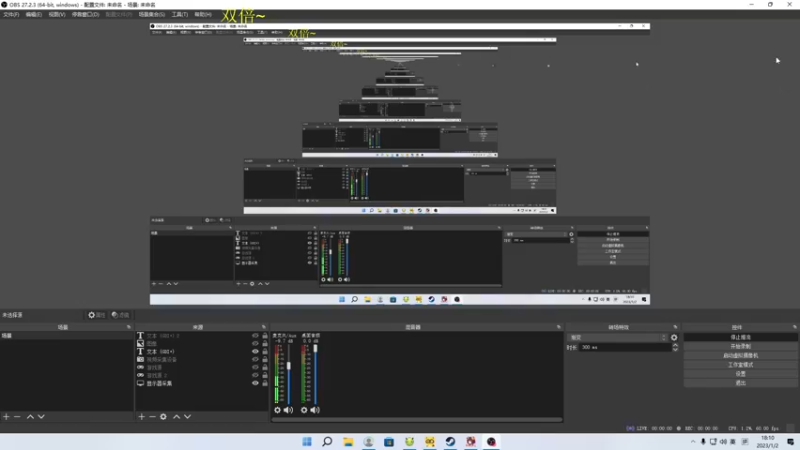Open the 文件(F) menu
This screenshot has height=450, width=800.
coord(11,15)
